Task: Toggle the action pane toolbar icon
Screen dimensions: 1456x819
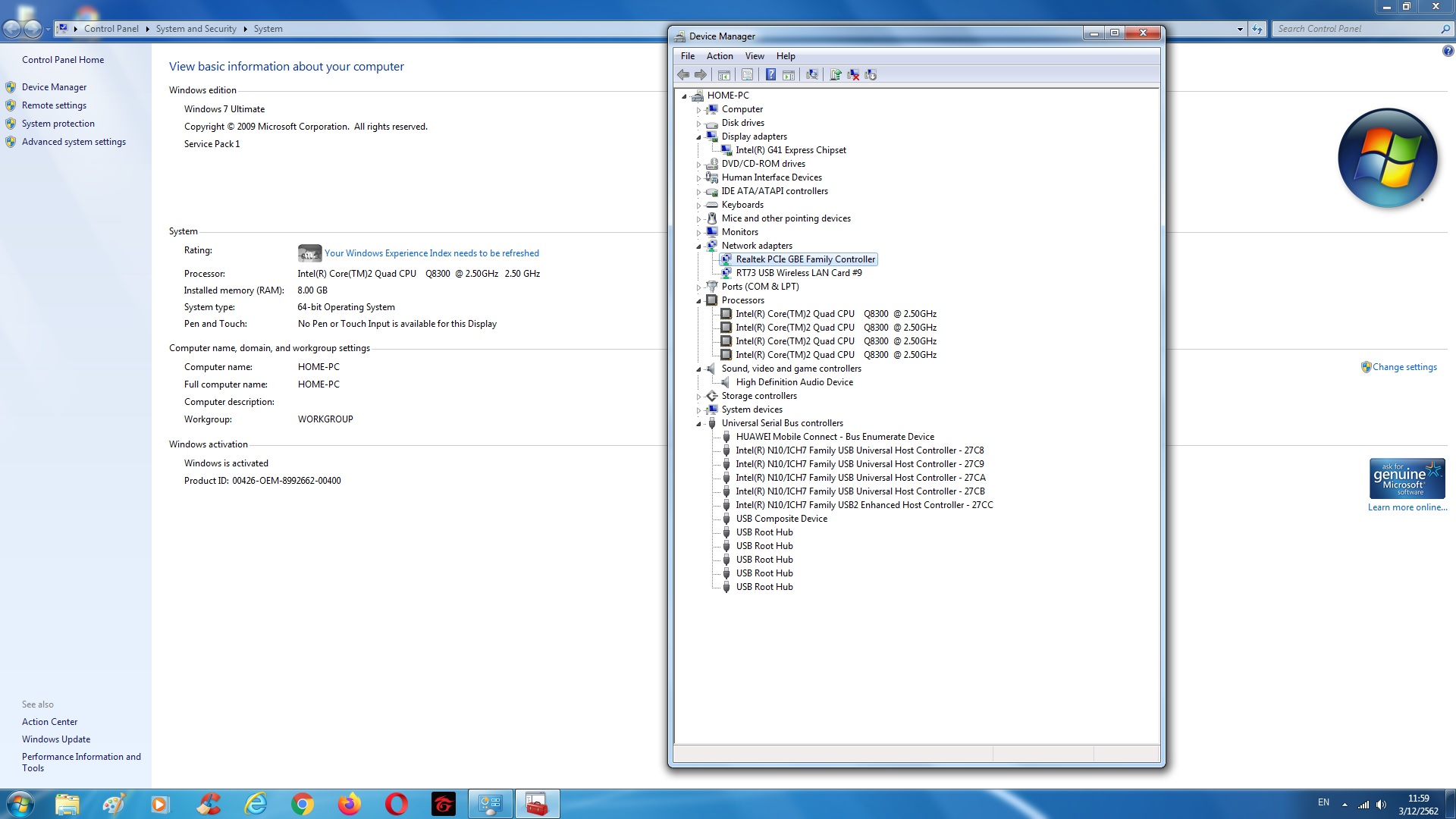Action: pyautogui.click(x=789, y=74)
